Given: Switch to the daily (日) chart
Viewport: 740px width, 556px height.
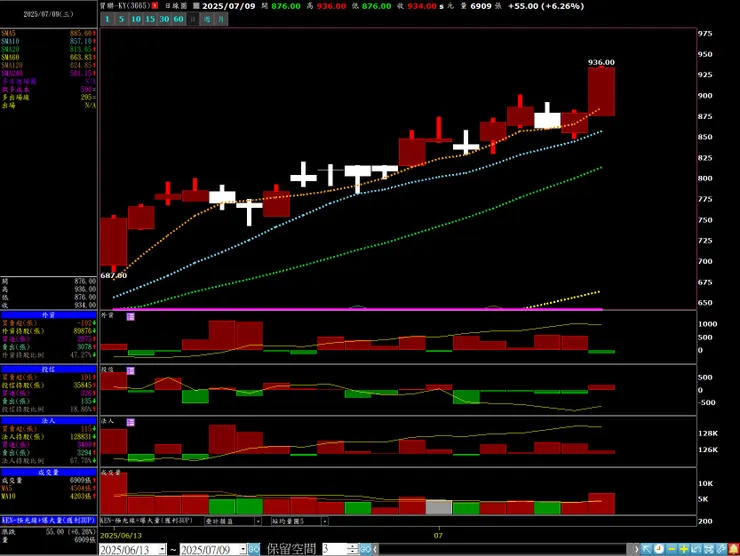Looking at the screenshot, I should pyautogui.click(x=193, y=19).
